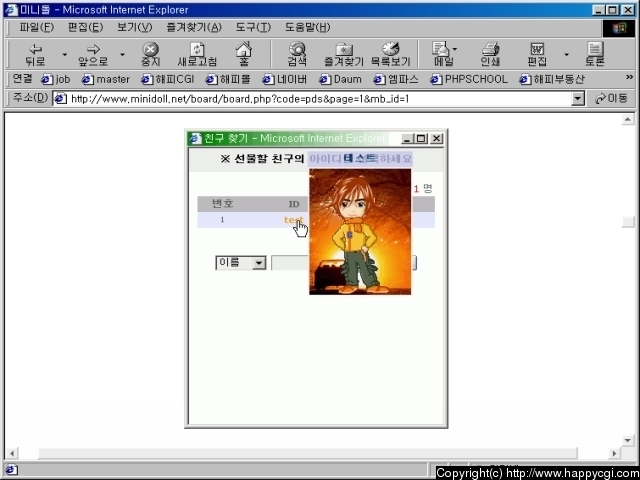Click the horizontal scrollbar thumb
The image size is (640, 480).
click(308, 453)
